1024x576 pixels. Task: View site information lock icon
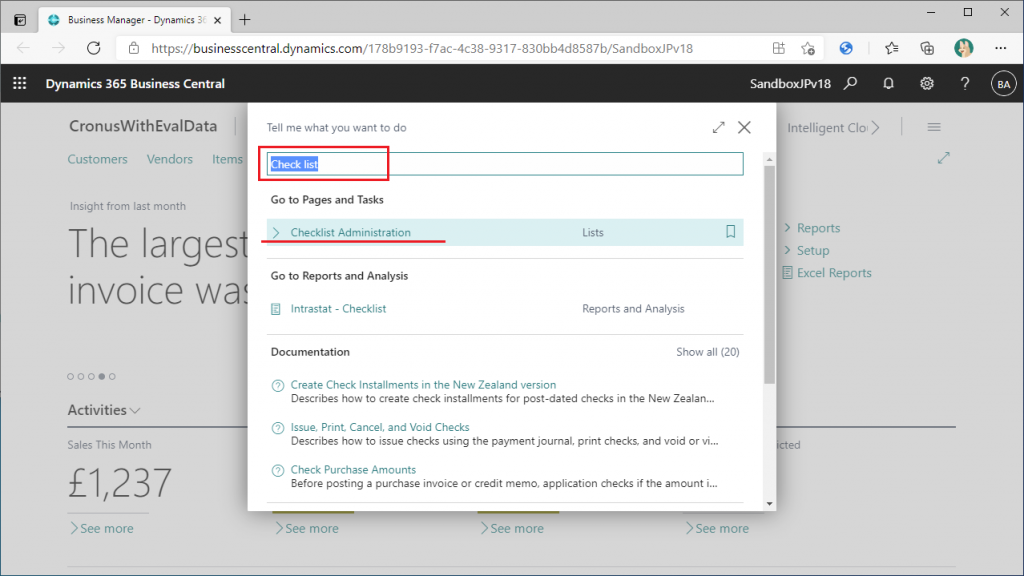134,48
